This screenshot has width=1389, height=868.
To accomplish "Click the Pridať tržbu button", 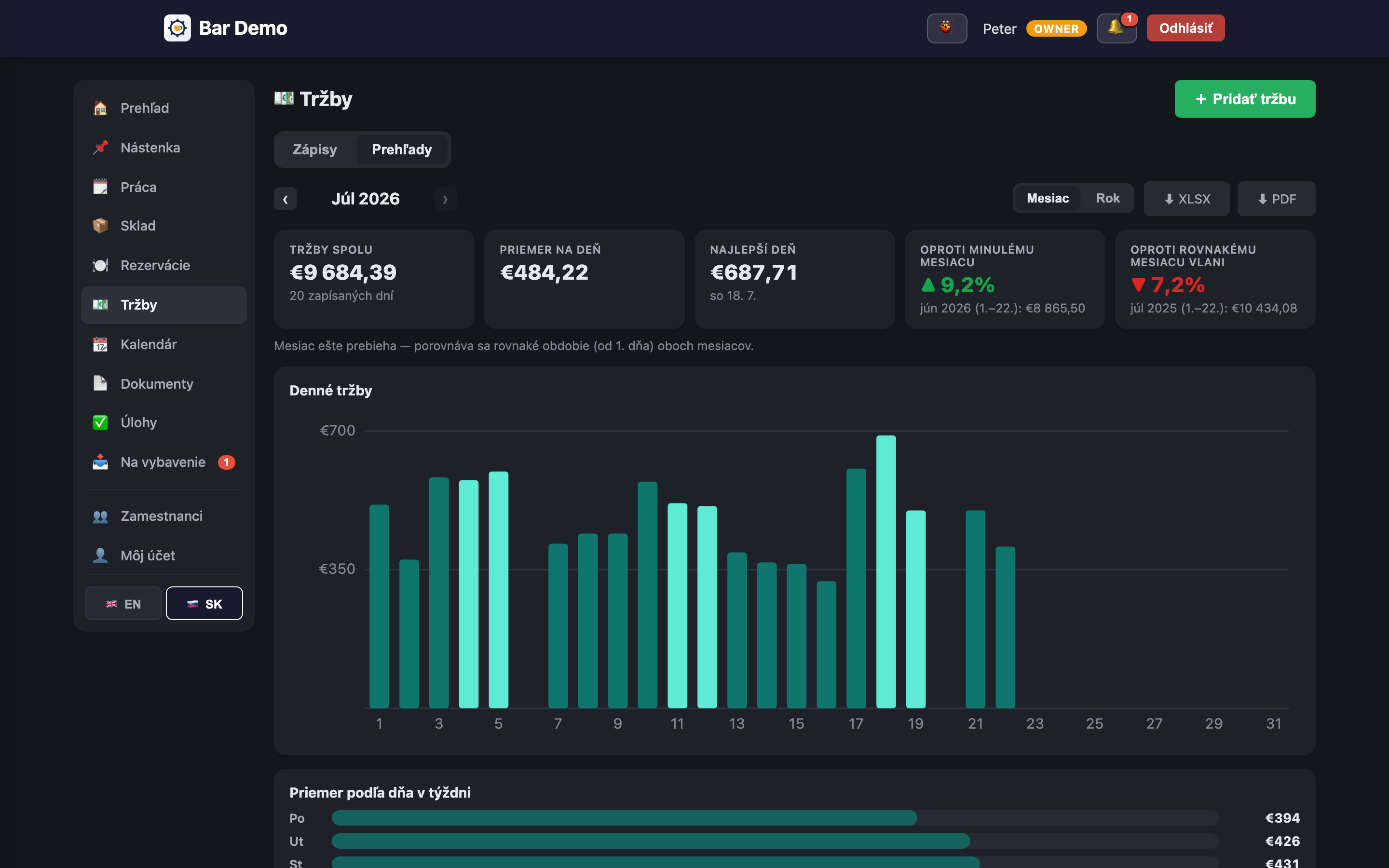I will (1245, 99).
